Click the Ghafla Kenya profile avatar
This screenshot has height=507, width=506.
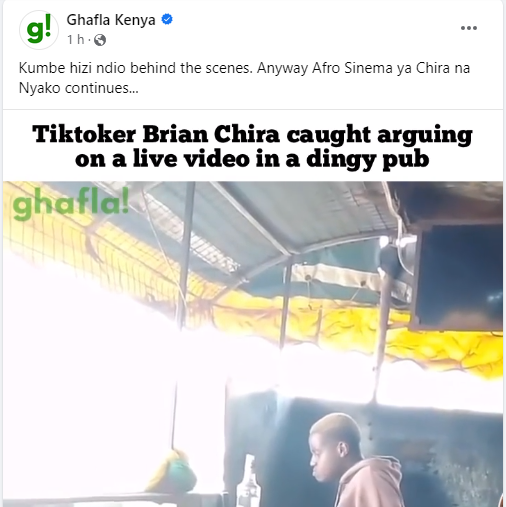(39, 30)
